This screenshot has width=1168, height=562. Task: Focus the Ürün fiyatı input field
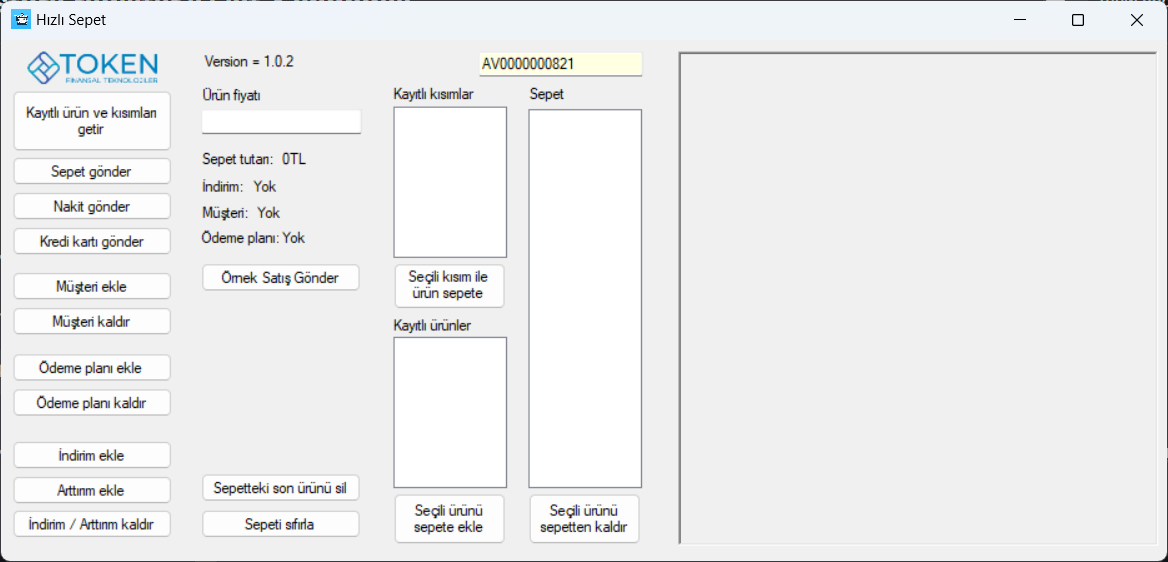281,122
